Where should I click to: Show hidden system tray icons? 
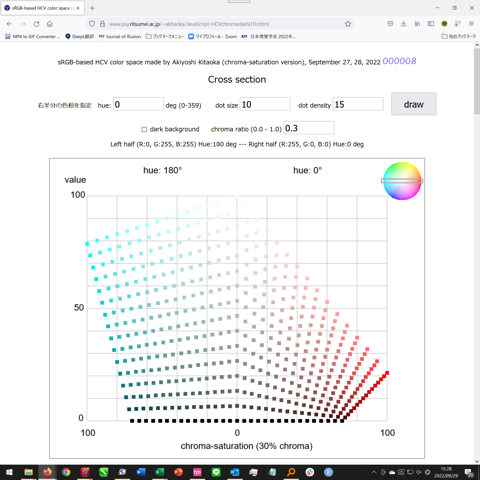(374, 472)
